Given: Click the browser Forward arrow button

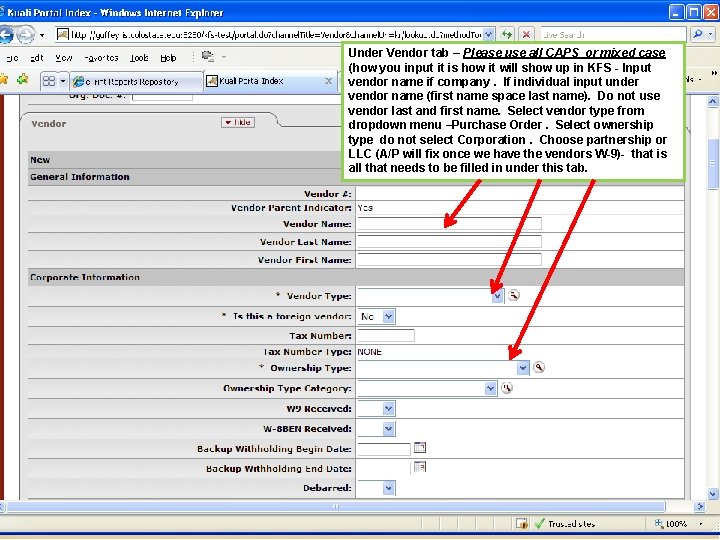Looking at the screenshot, I should 25,34.
